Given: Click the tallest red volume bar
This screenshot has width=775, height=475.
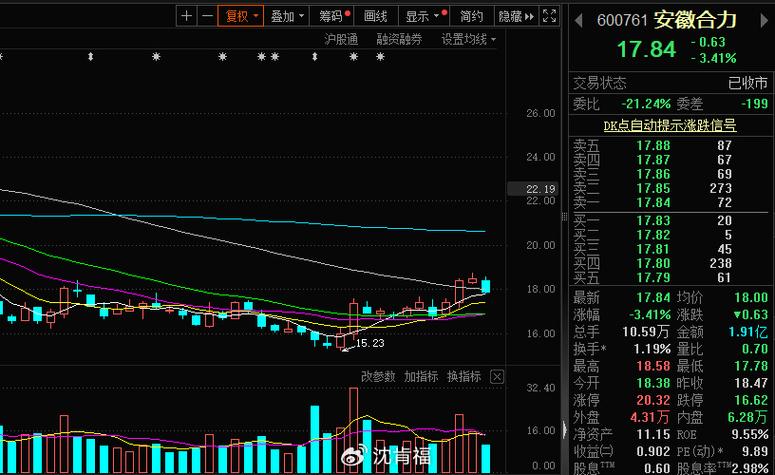Looking at the screenshot, I should click(353, 428).
